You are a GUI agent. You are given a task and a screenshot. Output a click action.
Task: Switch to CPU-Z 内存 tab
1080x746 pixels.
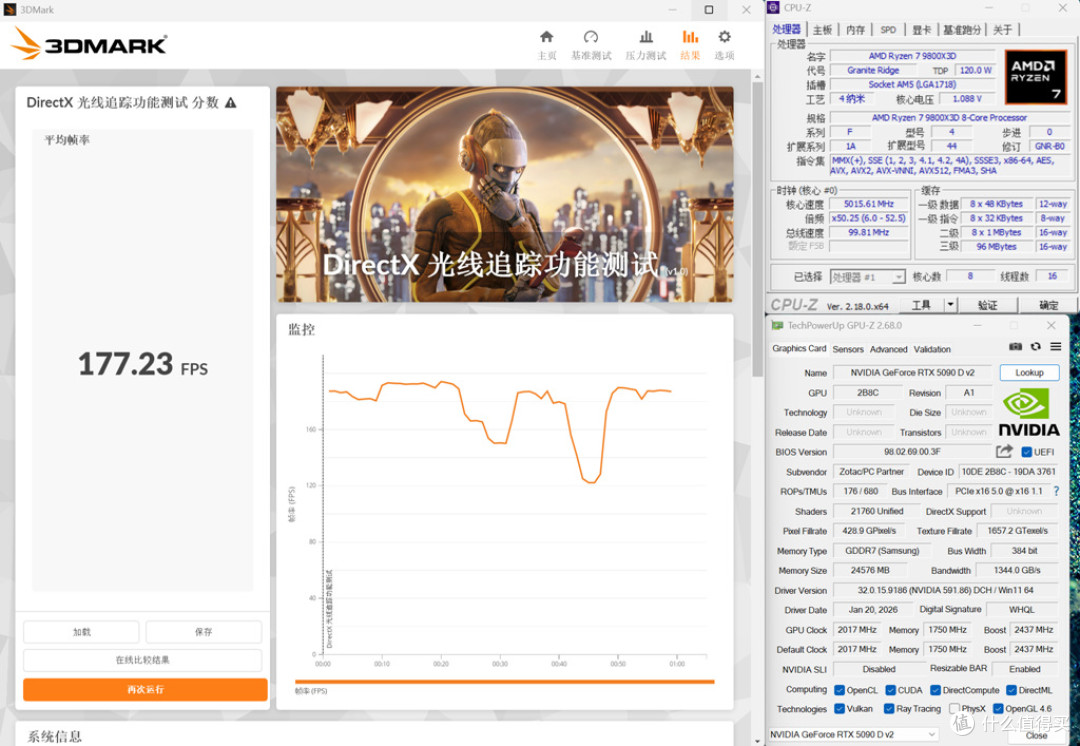[855, 30]
